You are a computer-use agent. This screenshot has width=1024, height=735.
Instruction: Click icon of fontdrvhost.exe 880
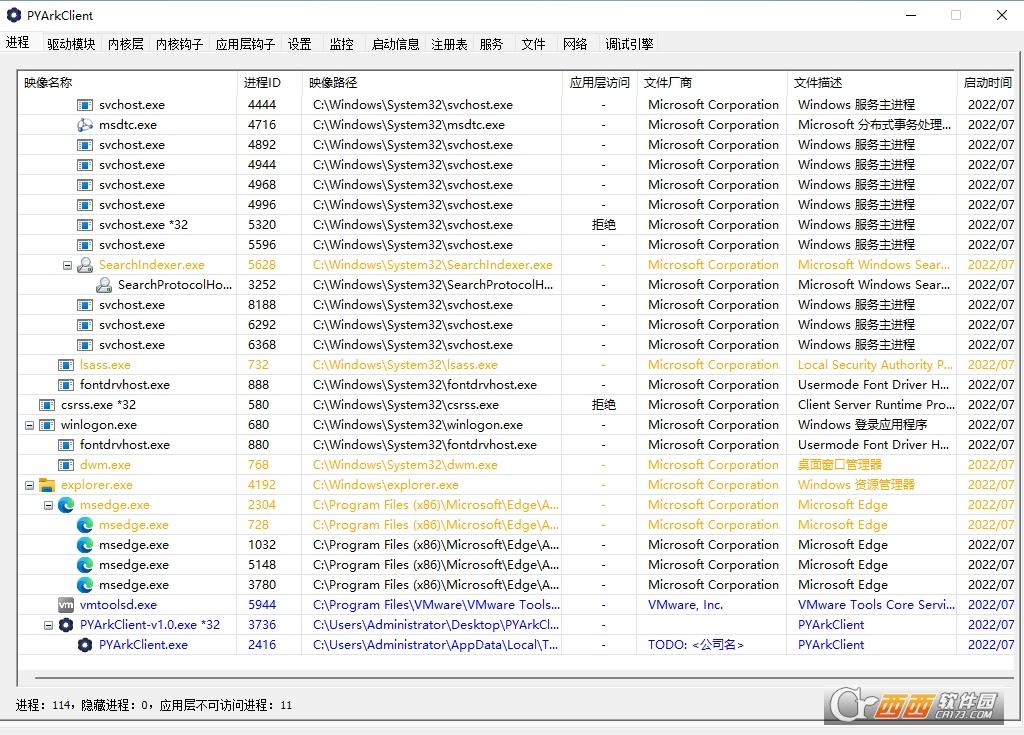66,445
